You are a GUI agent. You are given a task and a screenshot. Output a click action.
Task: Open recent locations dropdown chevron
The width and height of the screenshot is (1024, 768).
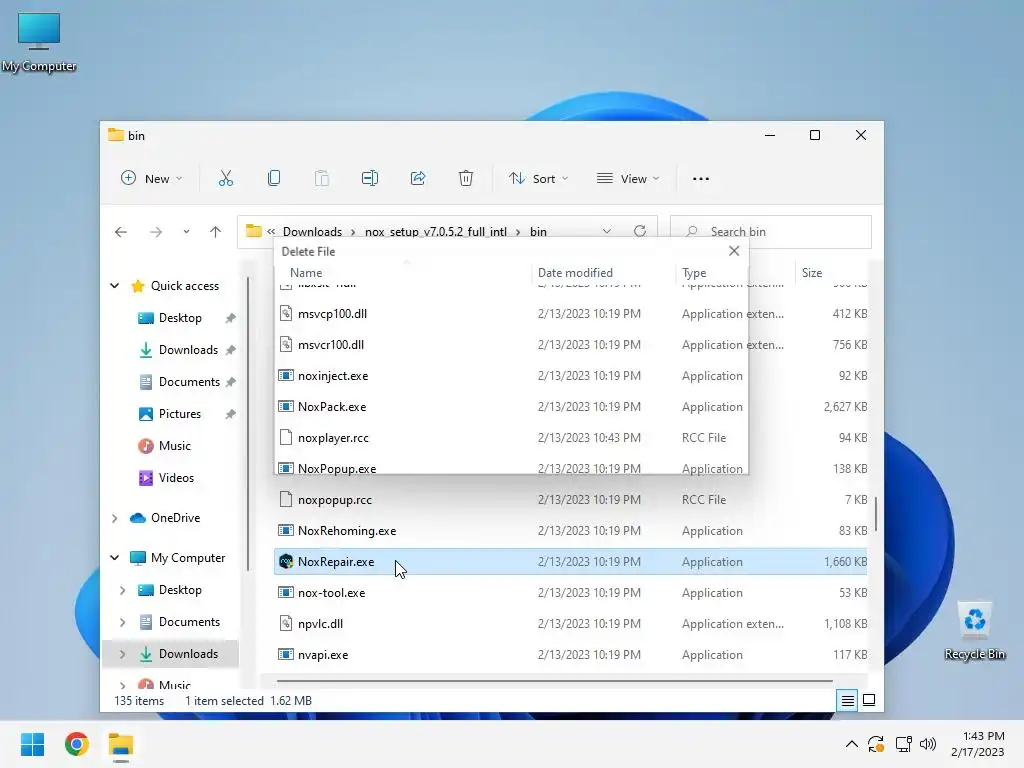click(x=186, y=232)
